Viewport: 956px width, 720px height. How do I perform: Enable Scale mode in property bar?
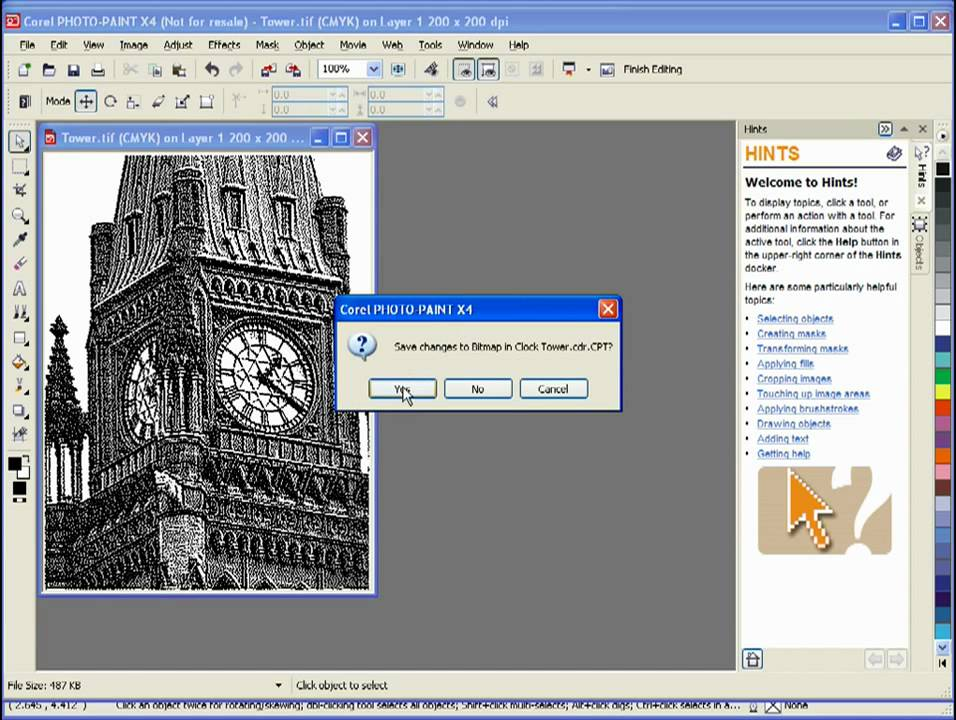click(x=134, y=102)
